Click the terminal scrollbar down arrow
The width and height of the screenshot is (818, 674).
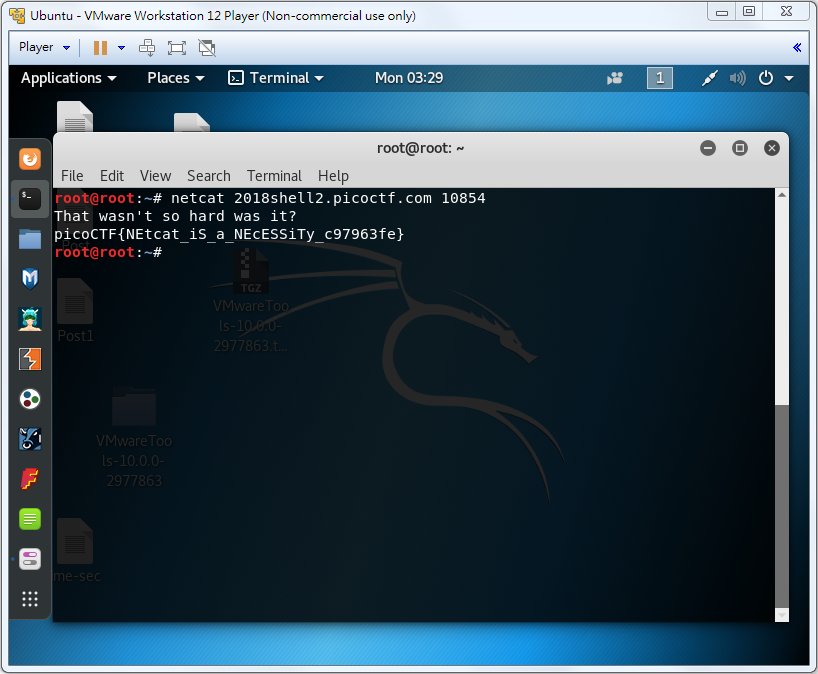click(x=781, y=616)
